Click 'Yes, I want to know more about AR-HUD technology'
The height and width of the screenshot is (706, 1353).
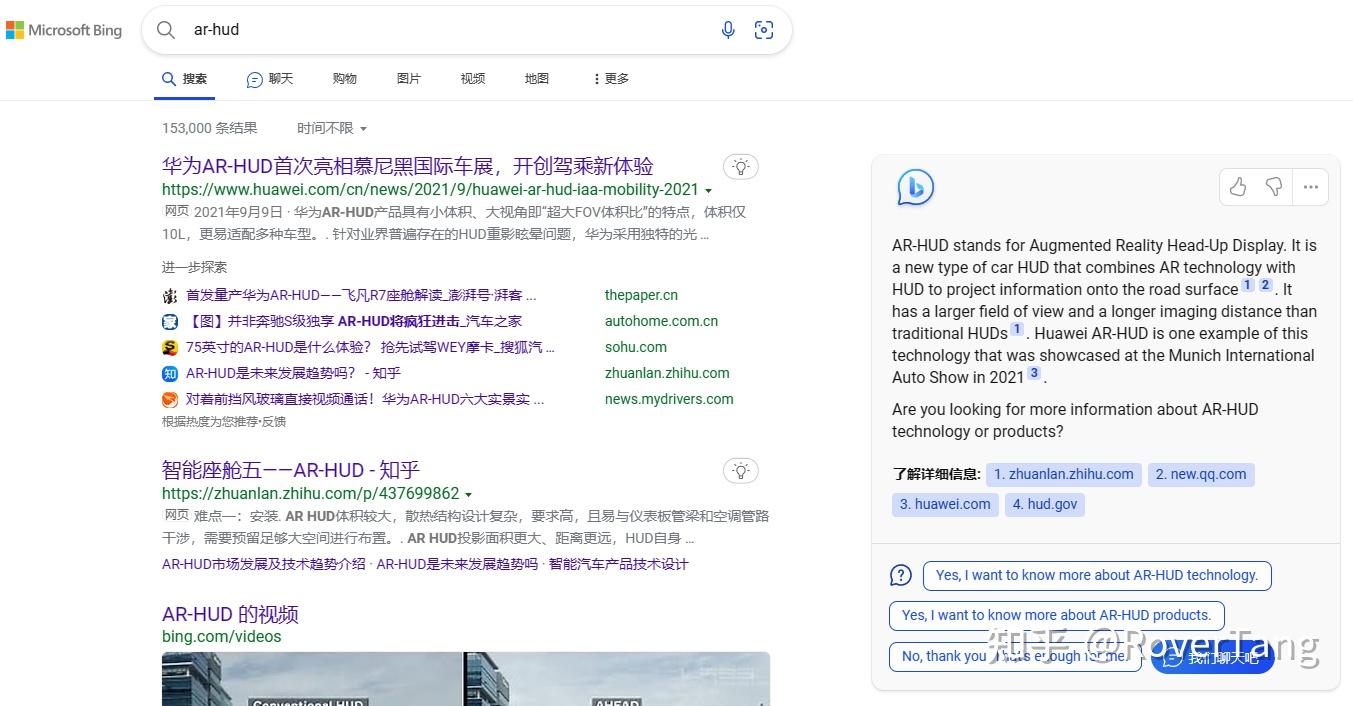click(1097, 575)
